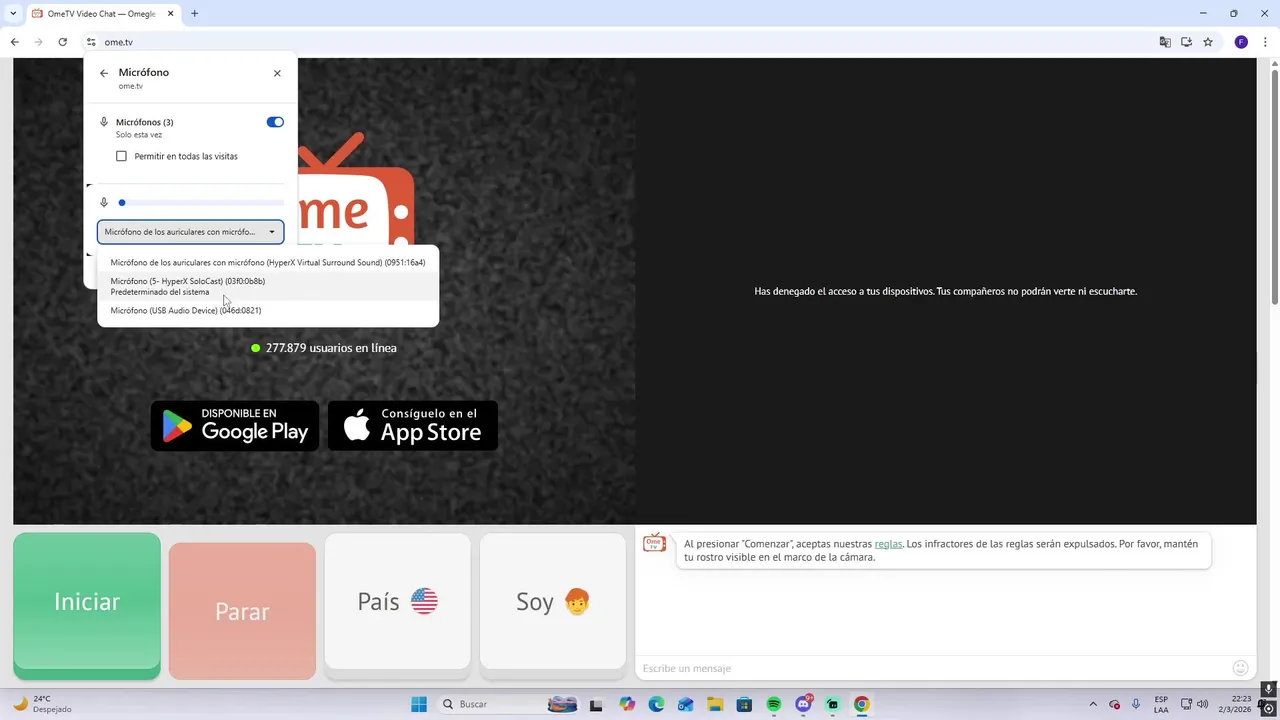
Task: Click the Parar button
Action: tap(242, 610)
